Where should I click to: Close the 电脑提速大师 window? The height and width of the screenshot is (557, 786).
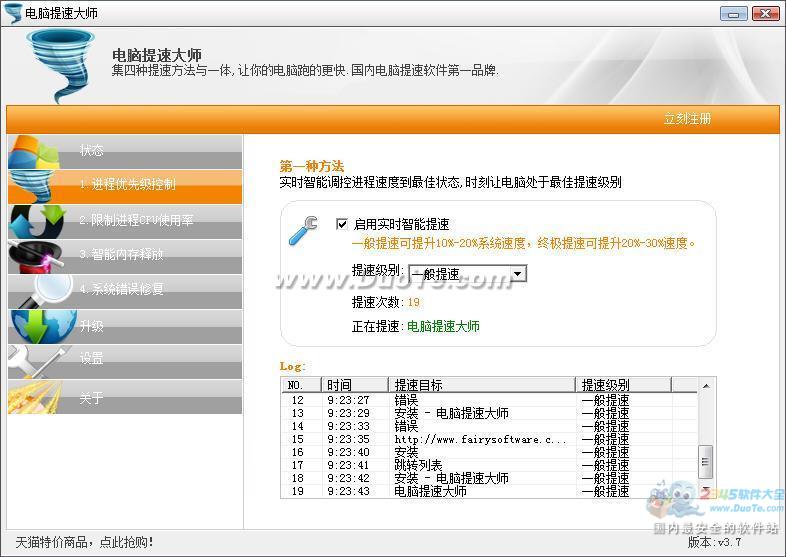click(765, 14)
